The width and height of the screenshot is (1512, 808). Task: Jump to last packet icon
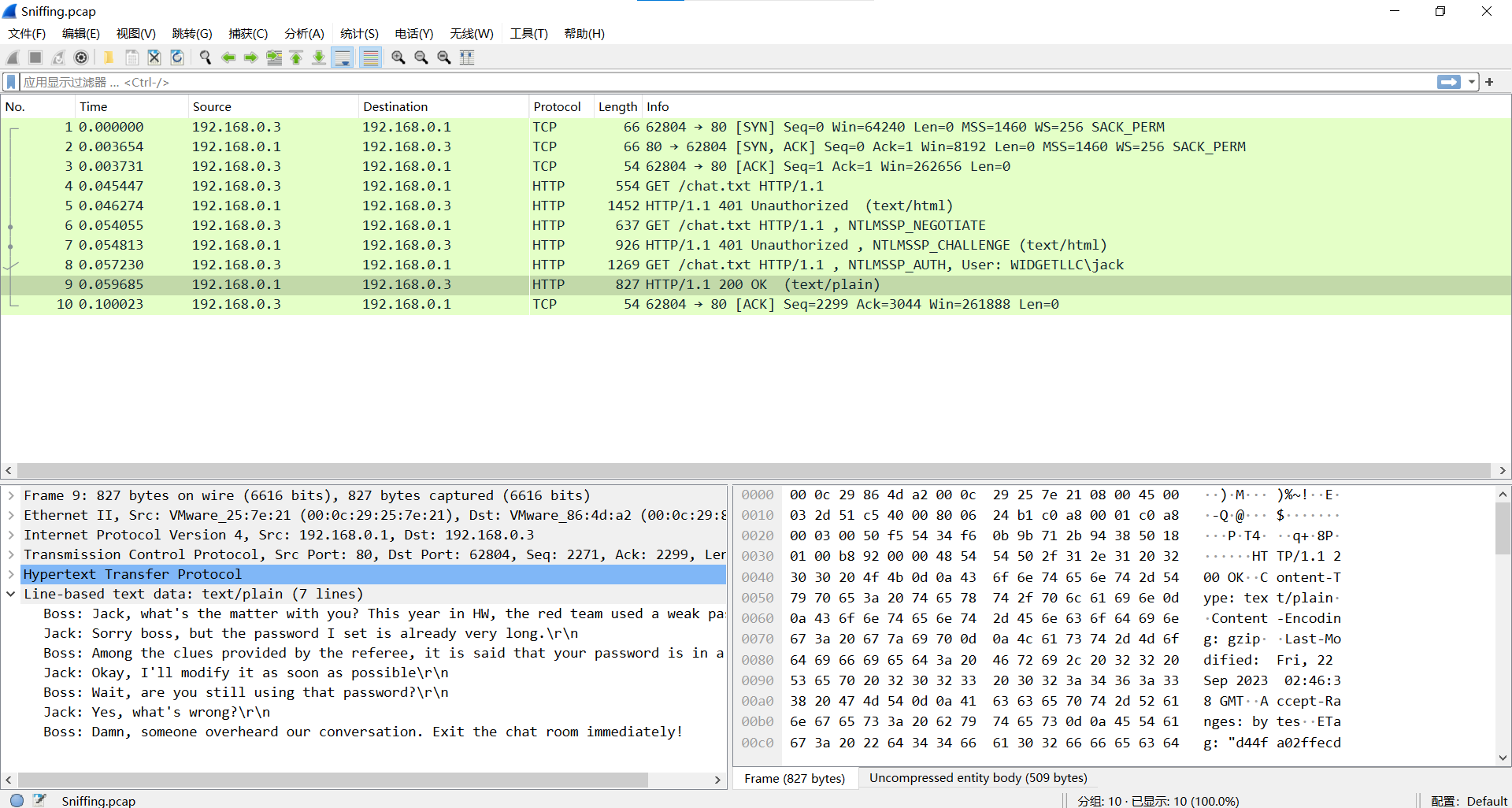[319, 57]
